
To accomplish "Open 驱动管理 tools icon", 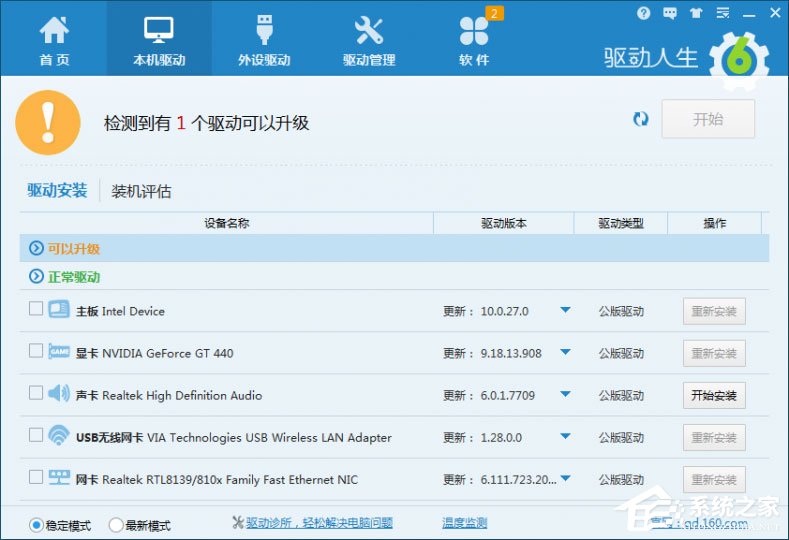I will pos(369,30).
